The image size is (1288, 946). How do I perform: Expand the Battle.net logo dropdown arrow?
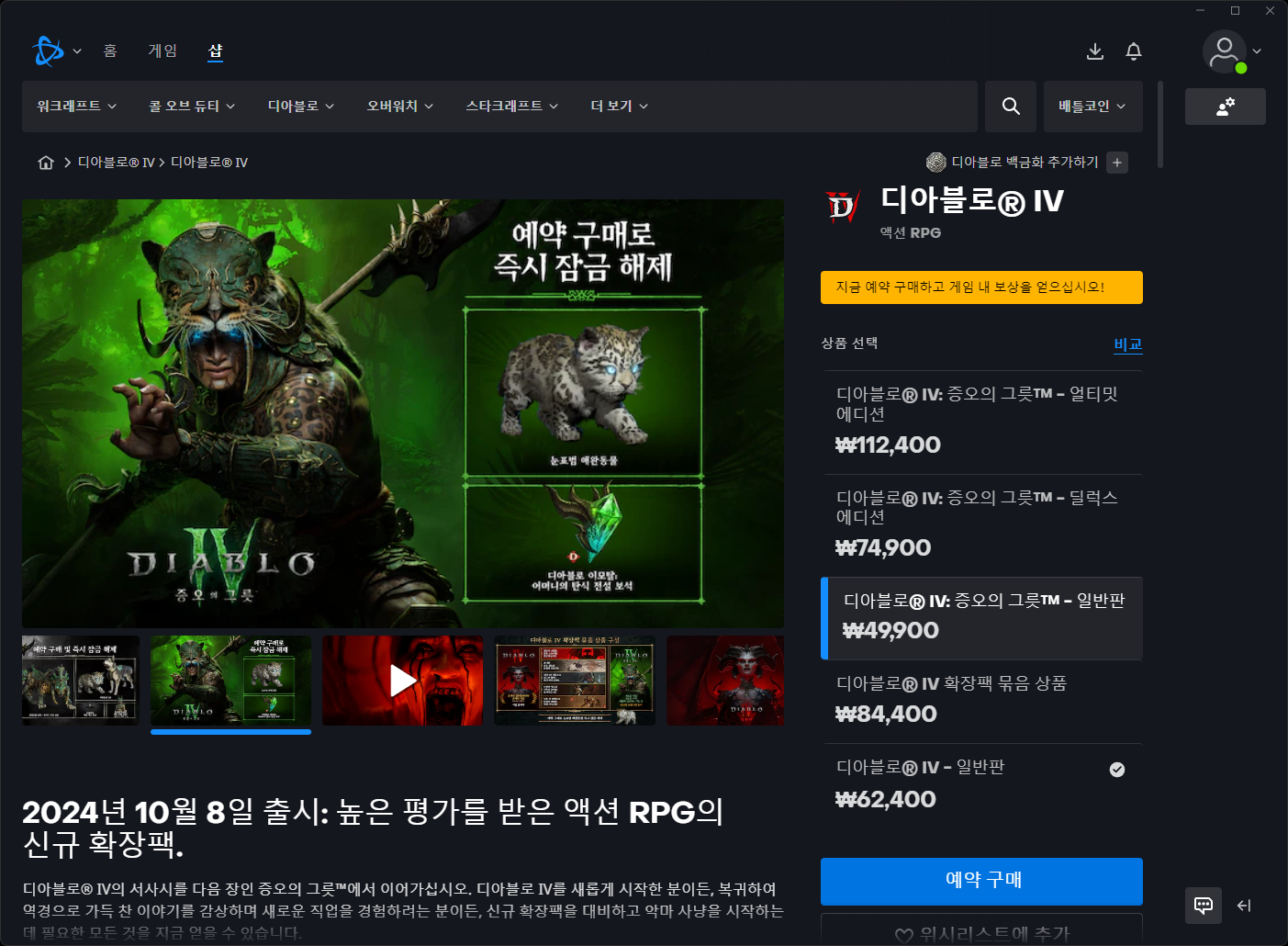(77, 51)
